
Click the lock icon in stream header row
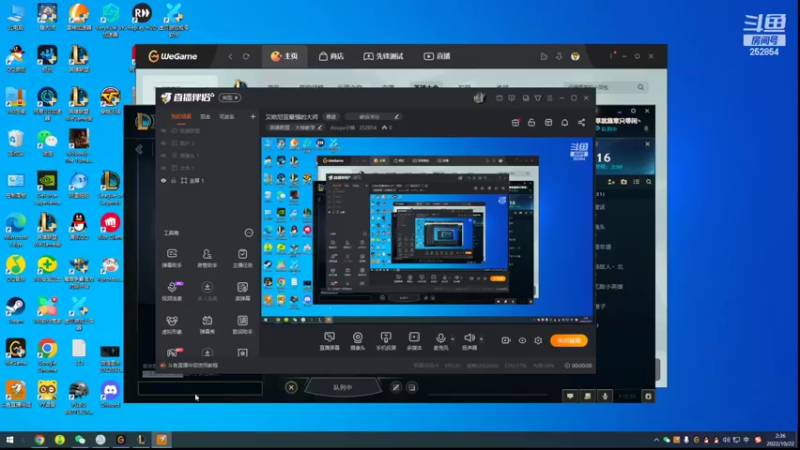(x=531, y=122)
